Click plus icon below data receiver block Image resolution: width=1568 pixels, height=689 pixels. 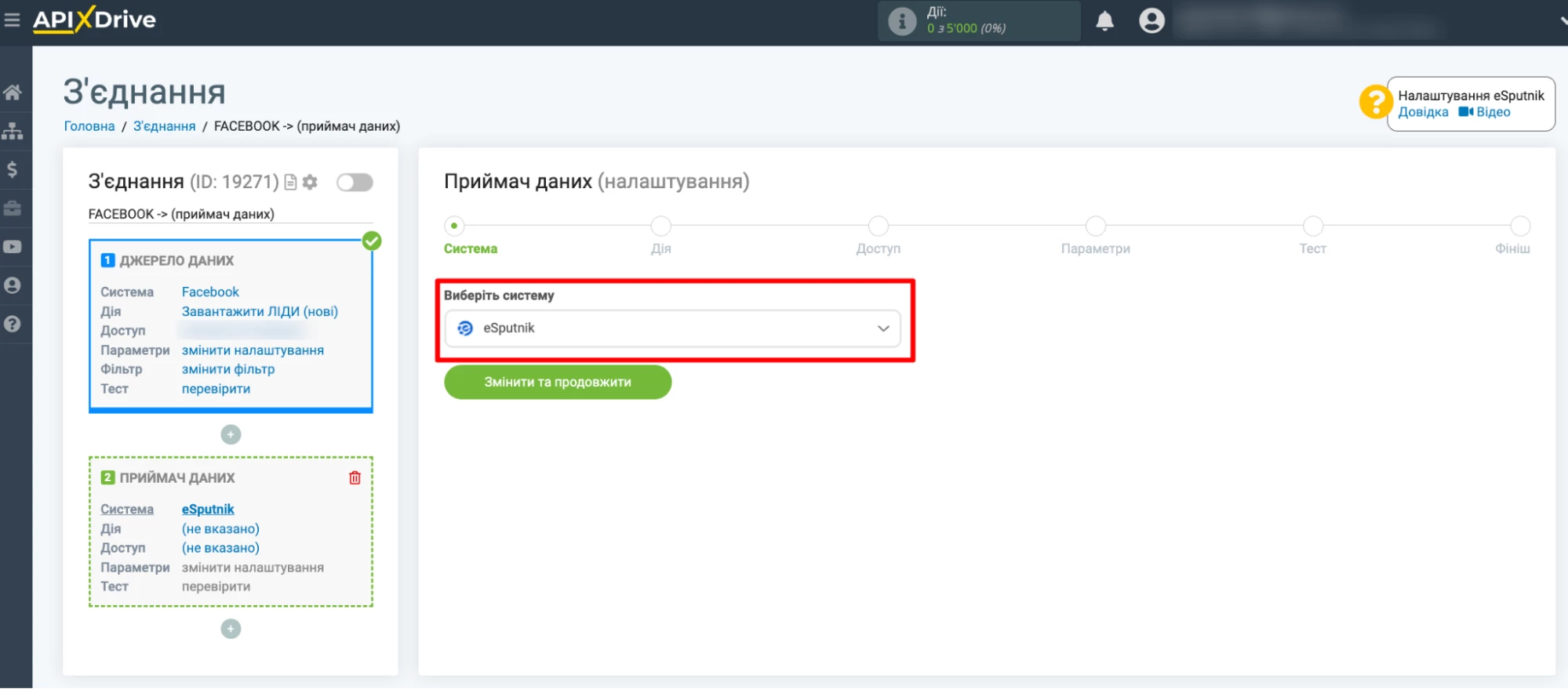click(231, 629)
